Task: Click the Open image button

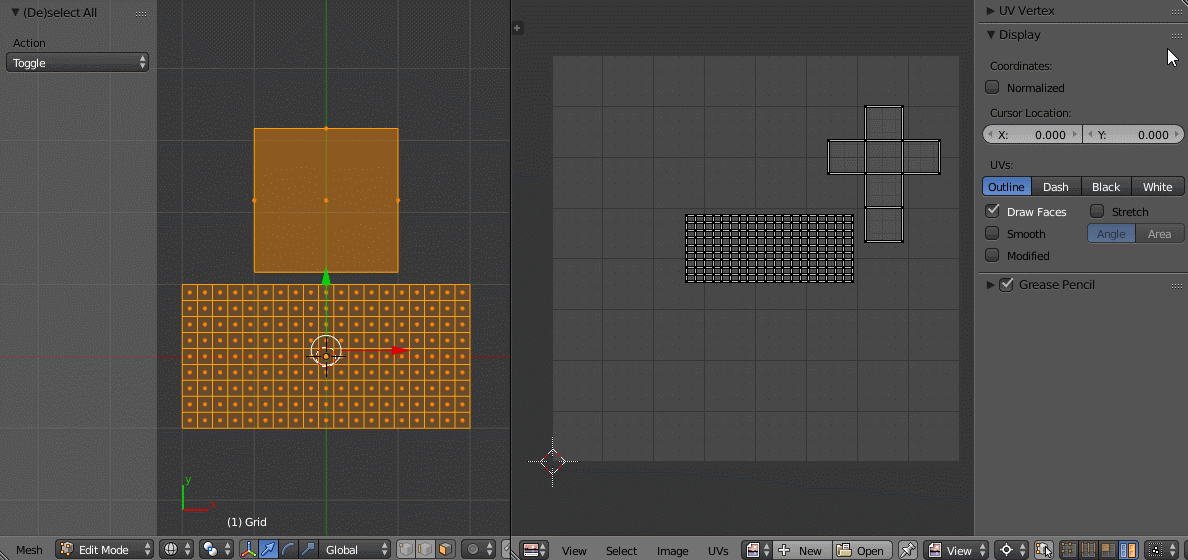Action: pyautogui.click(x=861, y=551)
